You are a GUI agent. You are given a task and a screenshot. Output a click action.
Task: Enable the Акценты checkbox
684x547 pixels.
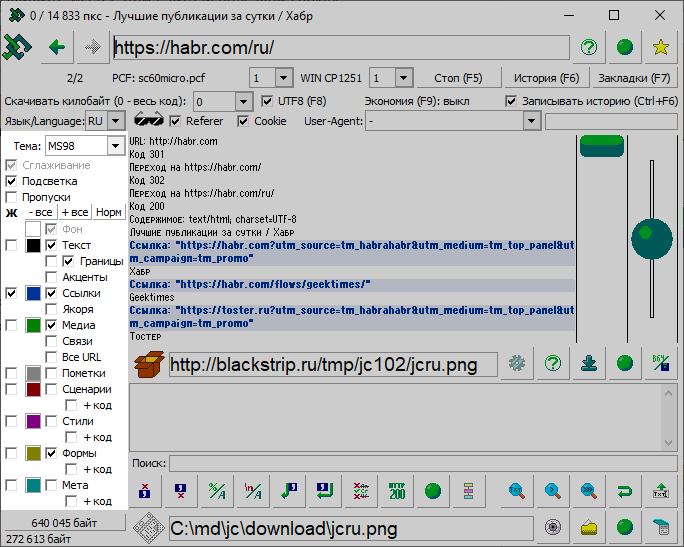coord(51,277)
